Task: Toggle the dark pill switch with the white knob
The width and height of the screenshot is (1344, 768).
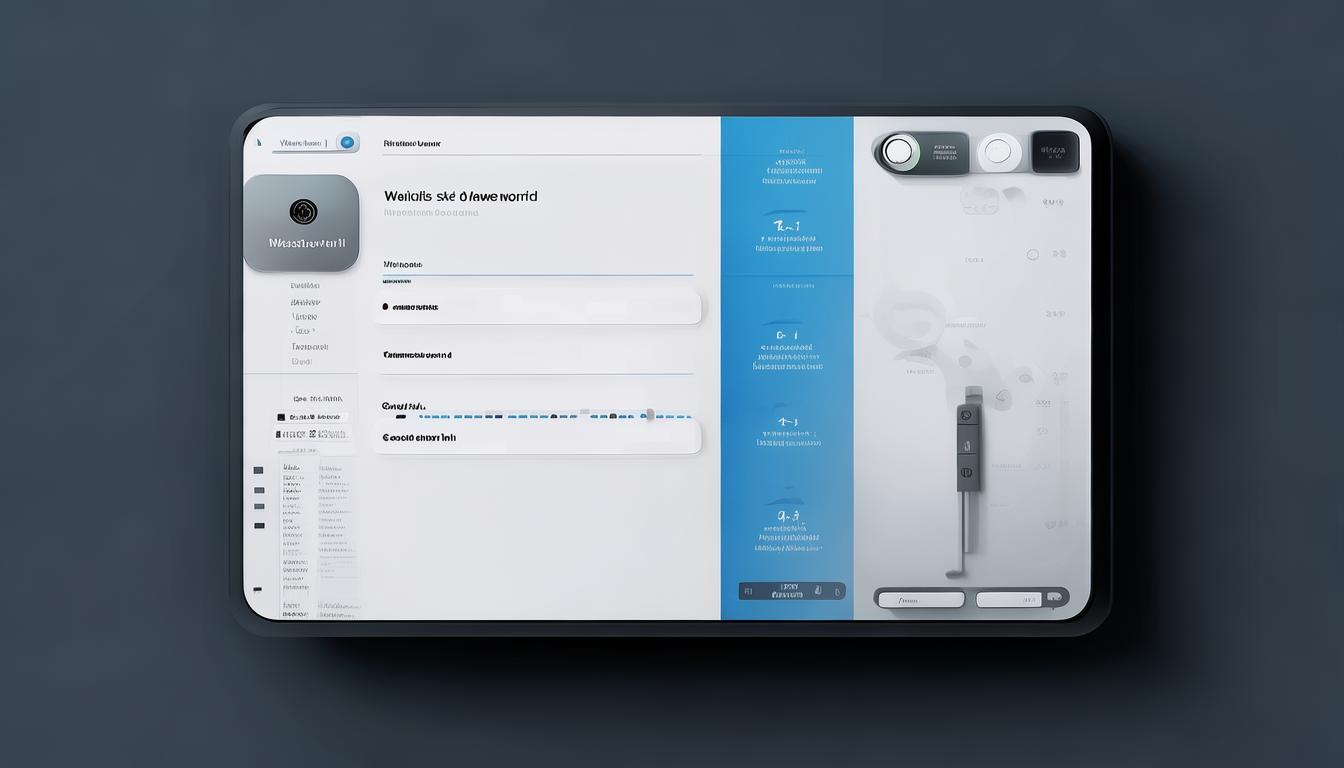Action: point(921,152)
